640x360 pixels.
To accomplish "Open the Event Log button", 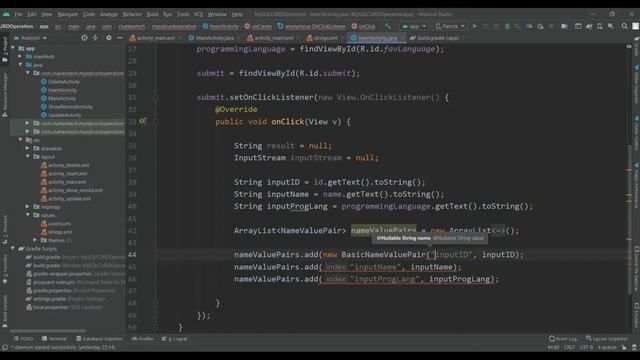I will coord(563,339).
